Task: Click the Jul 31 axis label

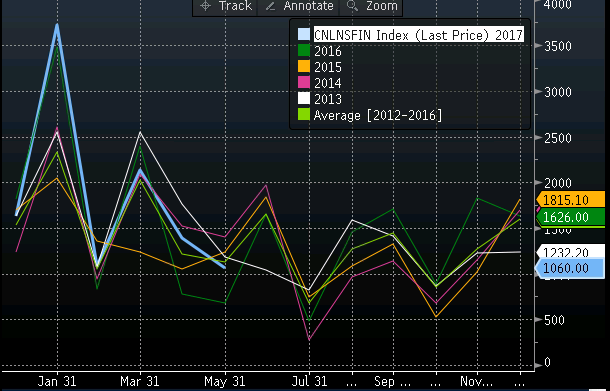Action: coord(309,382)
